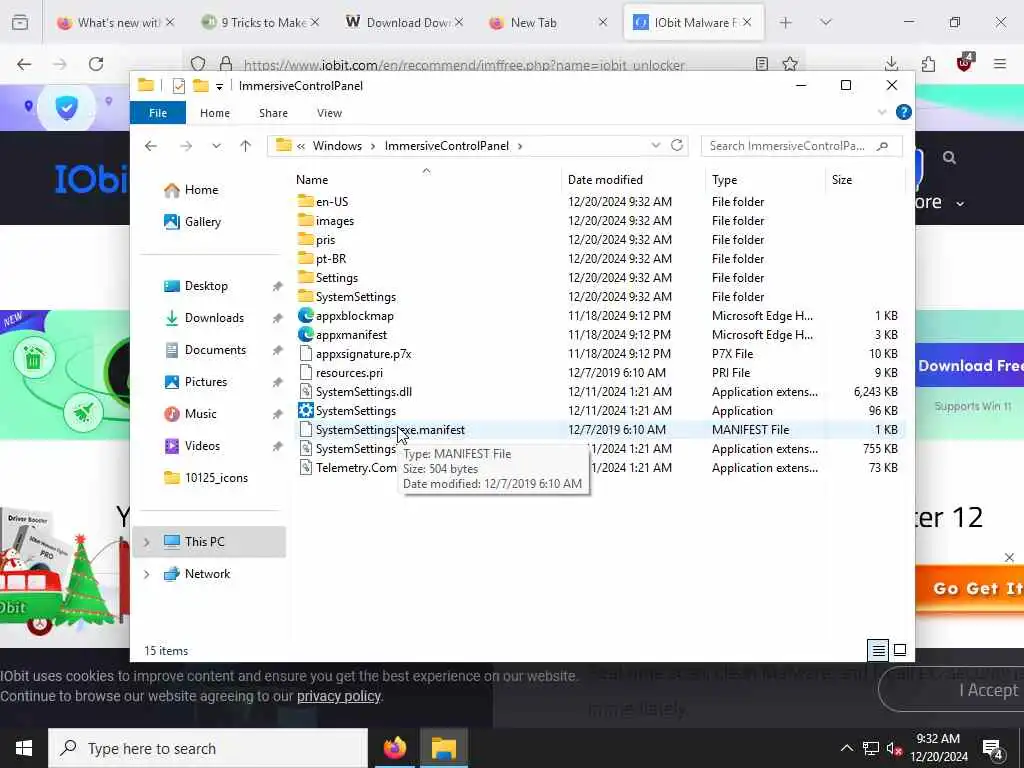Screen dimensions: 1024x768
Task: Open Desktop quick access folder
Action: 206,285
